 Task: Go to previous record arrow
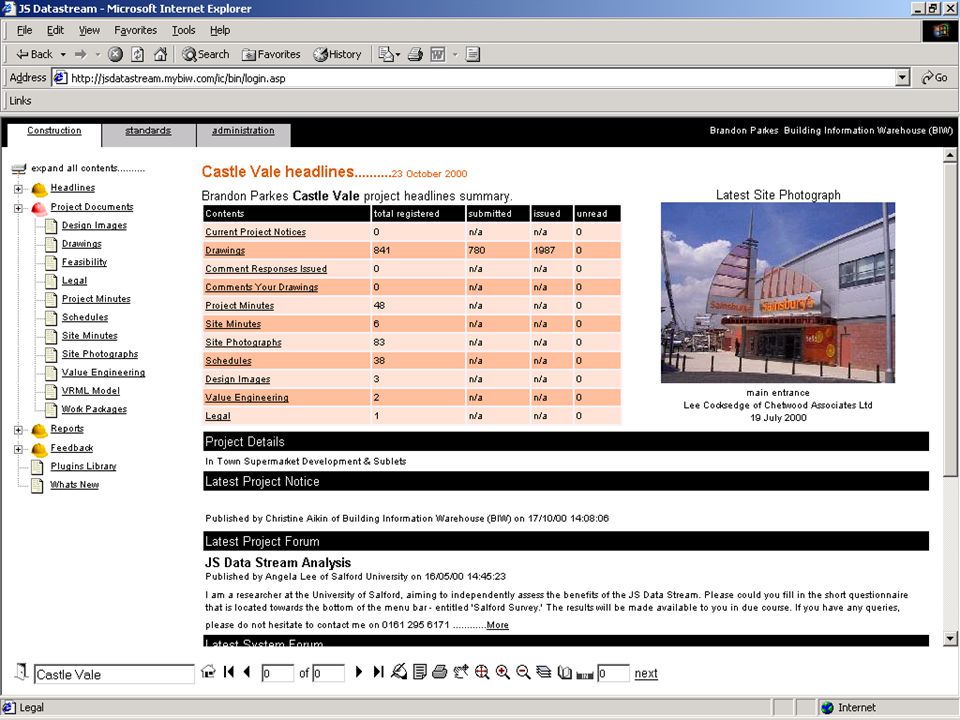click(247, 672)
